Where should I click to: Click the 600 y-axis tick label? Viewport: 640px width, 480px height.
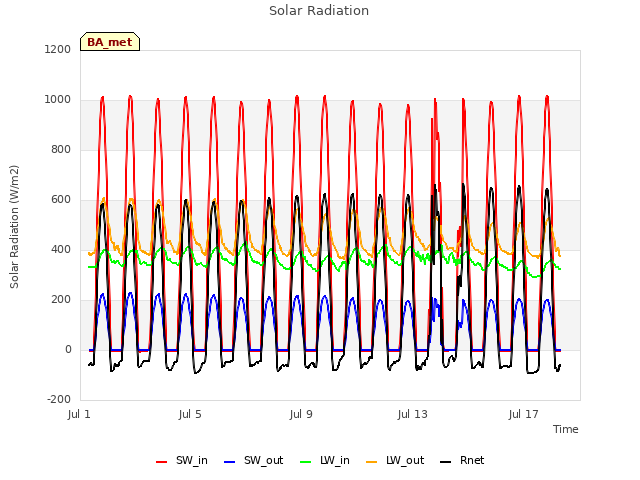(61, 200)
